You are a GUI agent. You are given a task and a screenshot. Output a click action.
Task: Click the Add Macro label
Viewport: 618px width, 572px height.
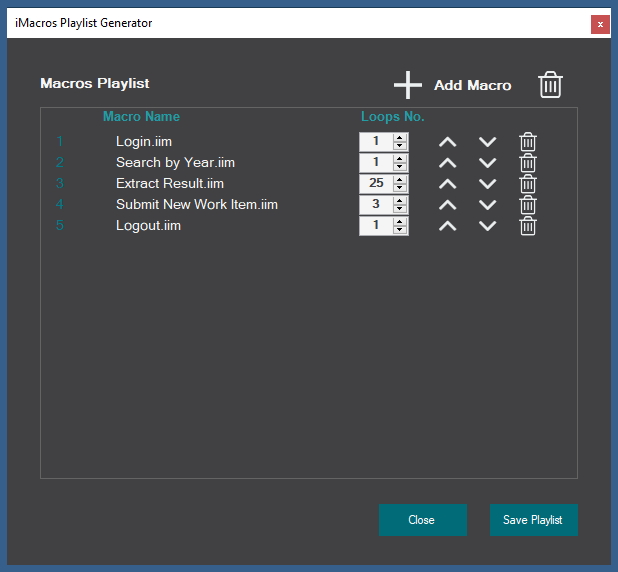pyautogui.click(x=473, y=85)
